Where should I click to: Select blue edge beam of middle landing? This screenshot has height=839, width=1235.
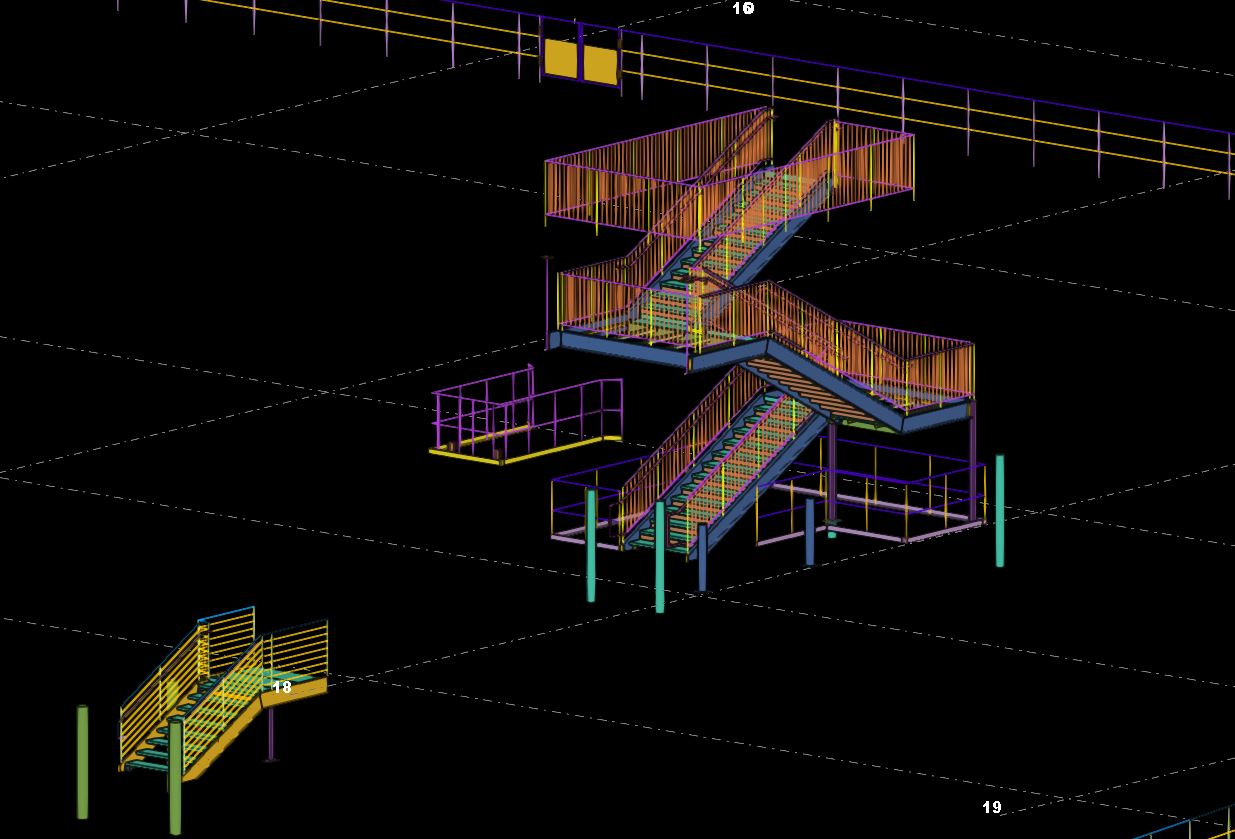click(x=620, y=351)
